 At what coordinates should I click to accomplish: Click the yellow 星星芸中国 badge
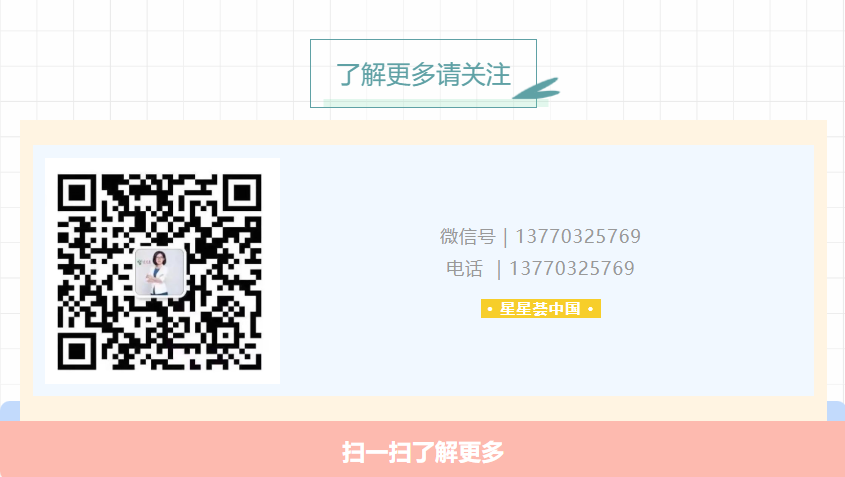coord(541,308)
